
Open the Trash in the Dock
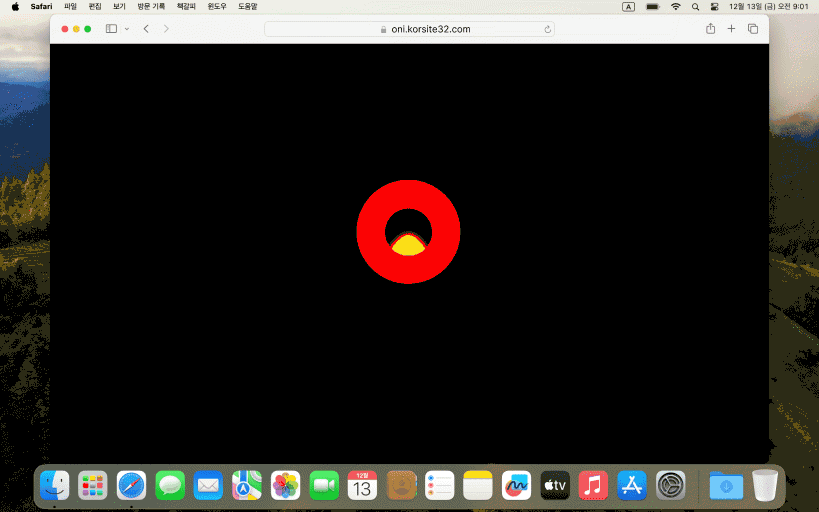click(765, 485)
